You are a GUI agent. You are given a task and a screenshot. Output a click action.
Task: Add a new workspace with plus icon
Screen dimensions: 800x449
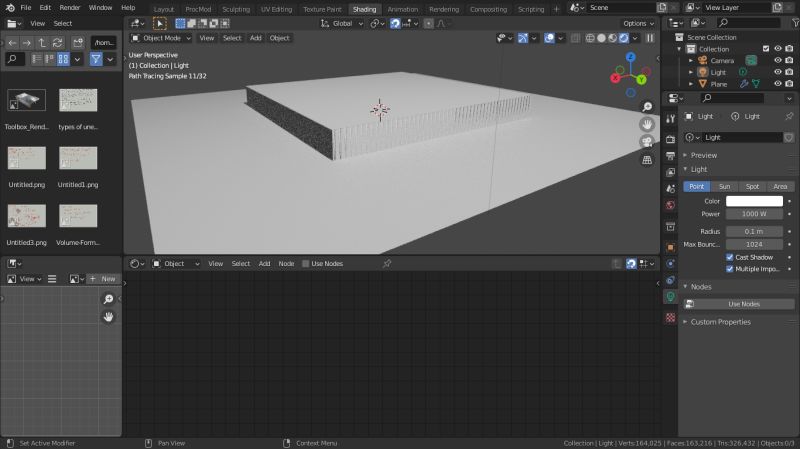click(x=557, y=9)
